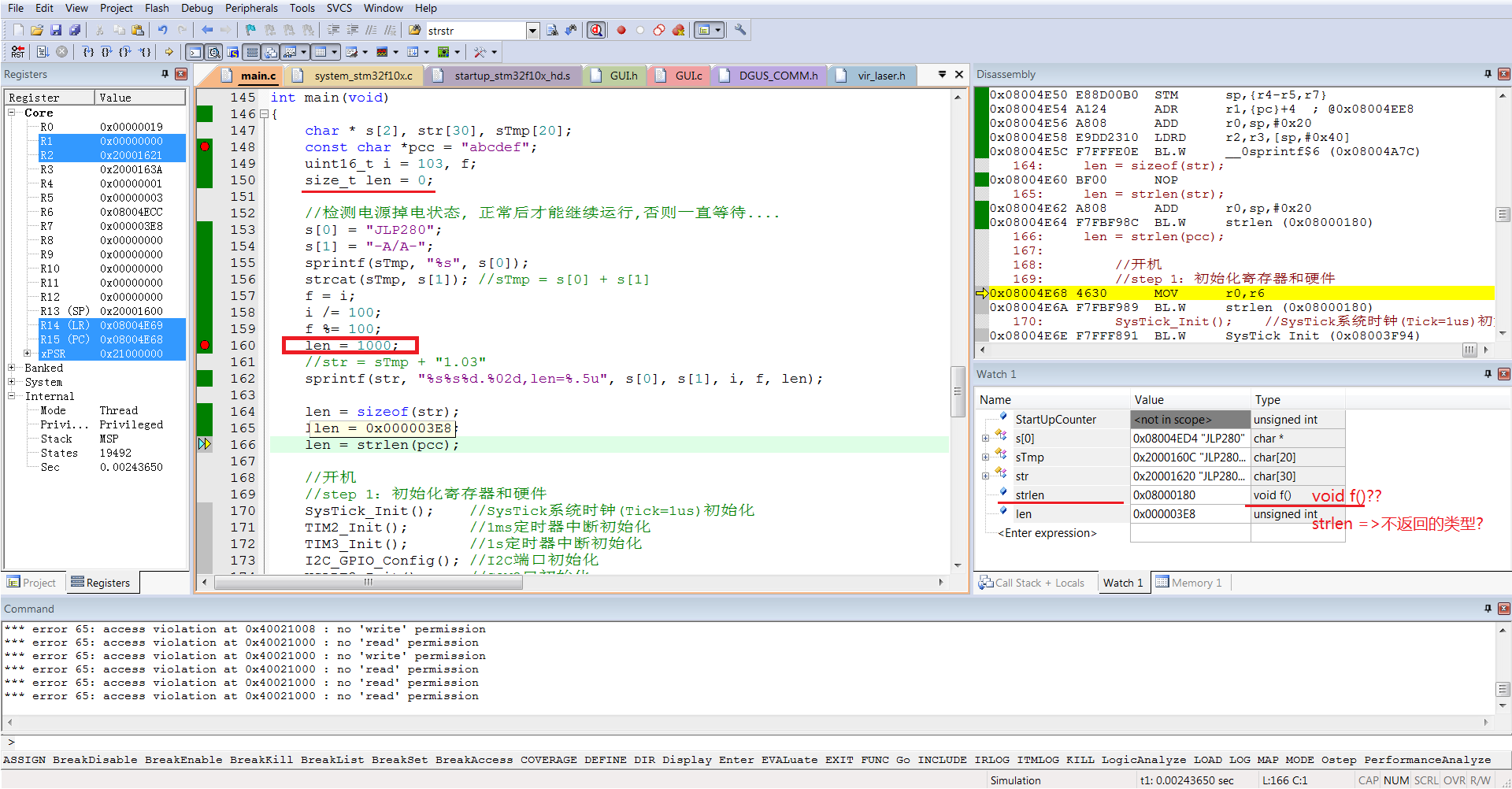Expand the System register group
Image resolution: width=1512 pixels, height=789 pixels.
(x=12, y=382)
